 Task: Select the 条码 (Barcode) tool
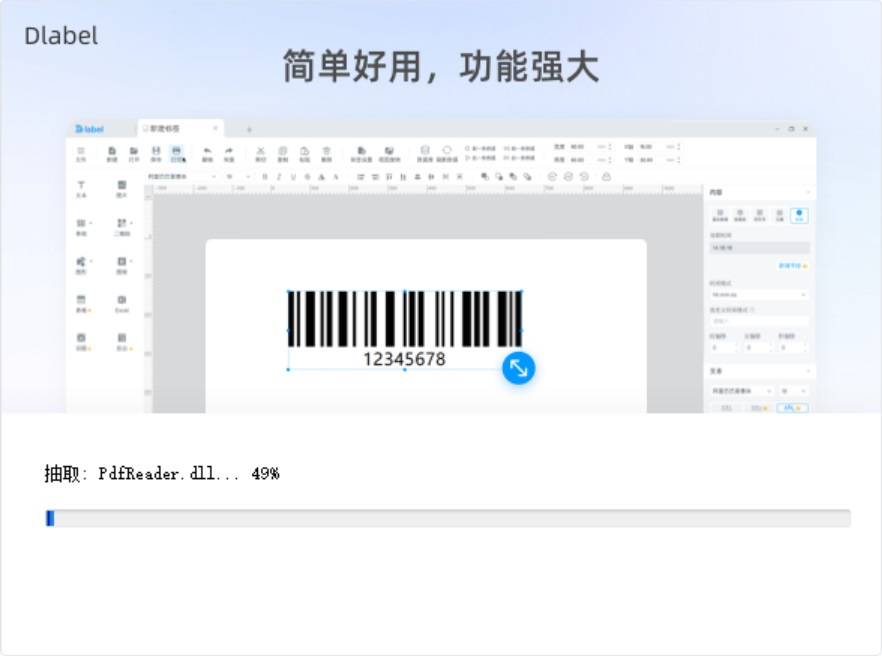click(80, 226)
